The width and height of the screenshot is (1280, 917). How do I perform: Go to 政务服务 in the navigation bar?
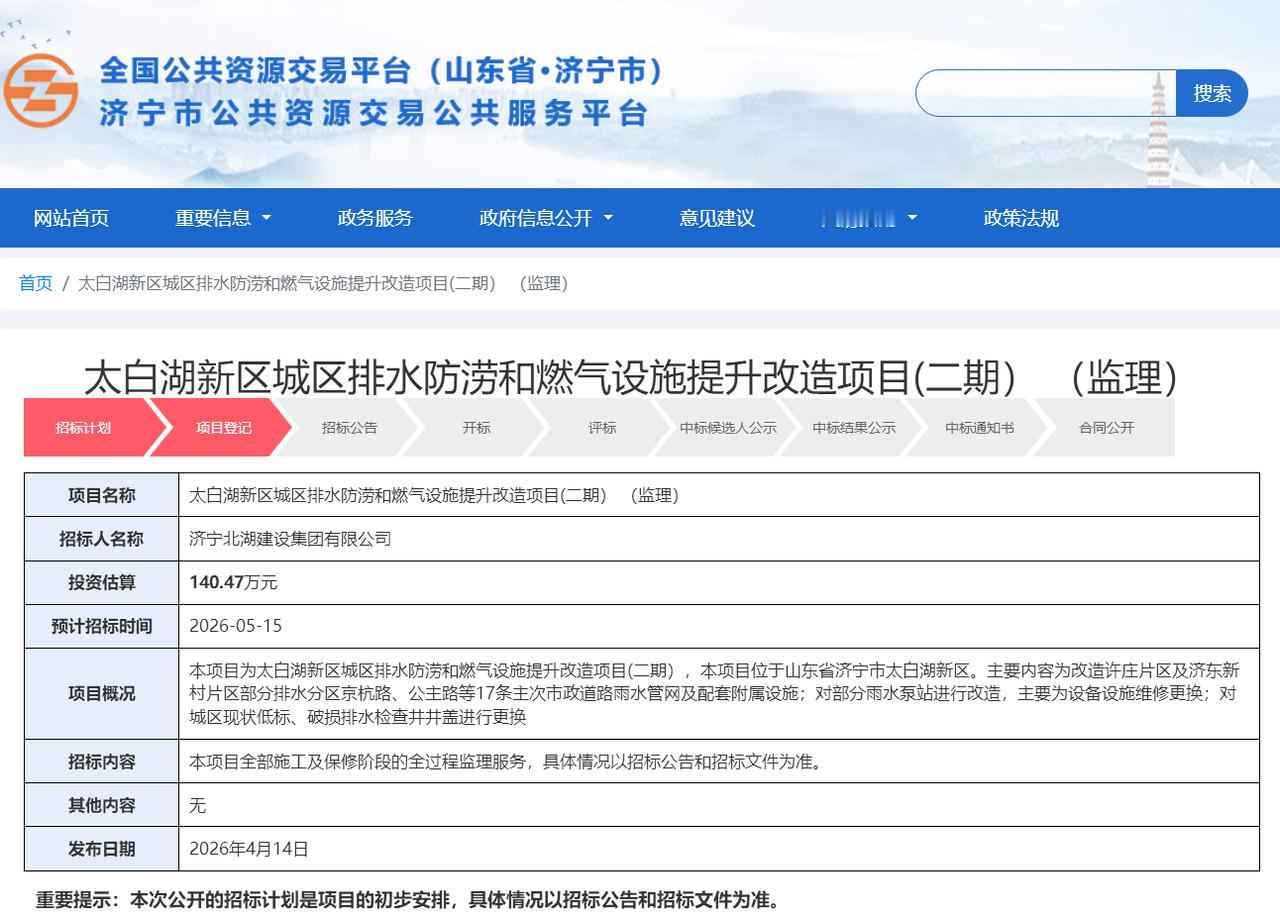coord(375,218)
